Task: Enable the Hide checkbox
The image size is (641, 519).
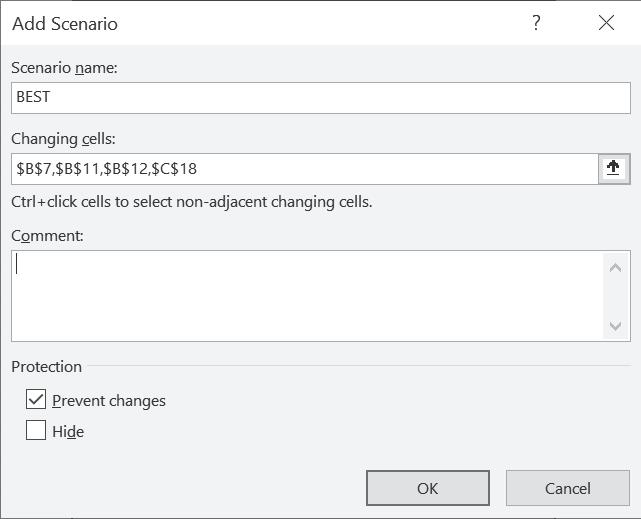Action: click(36, 431)
